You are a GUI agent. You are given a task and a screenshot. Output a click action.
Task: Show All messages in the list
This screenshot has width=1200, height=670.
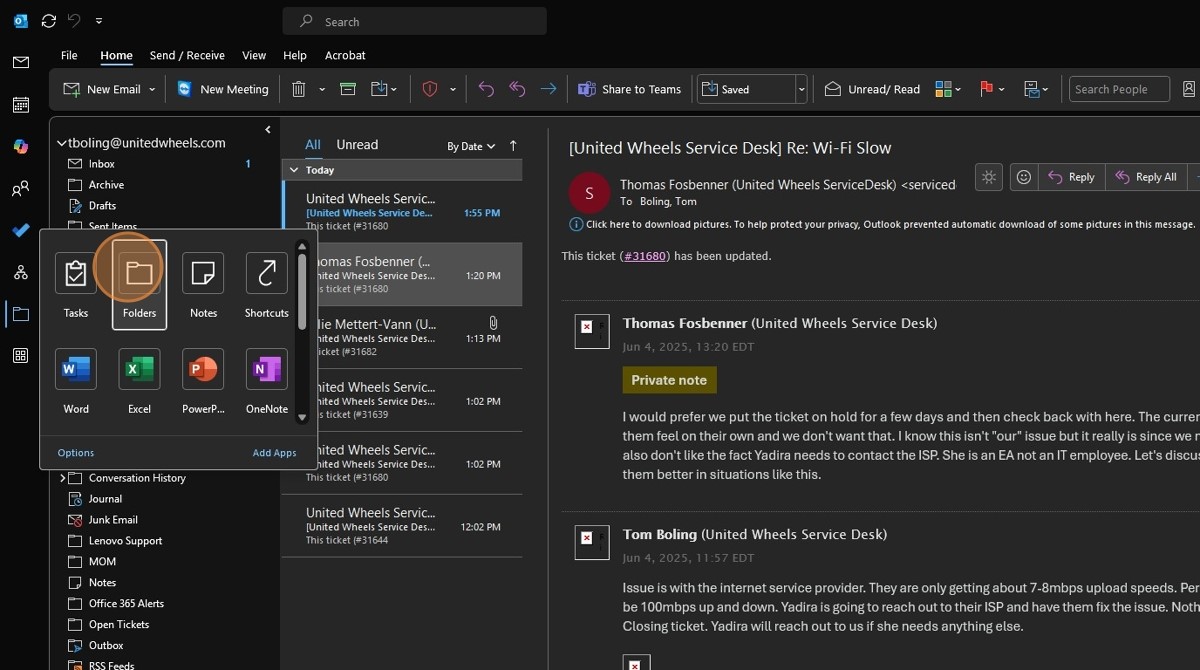click(313, 145)
